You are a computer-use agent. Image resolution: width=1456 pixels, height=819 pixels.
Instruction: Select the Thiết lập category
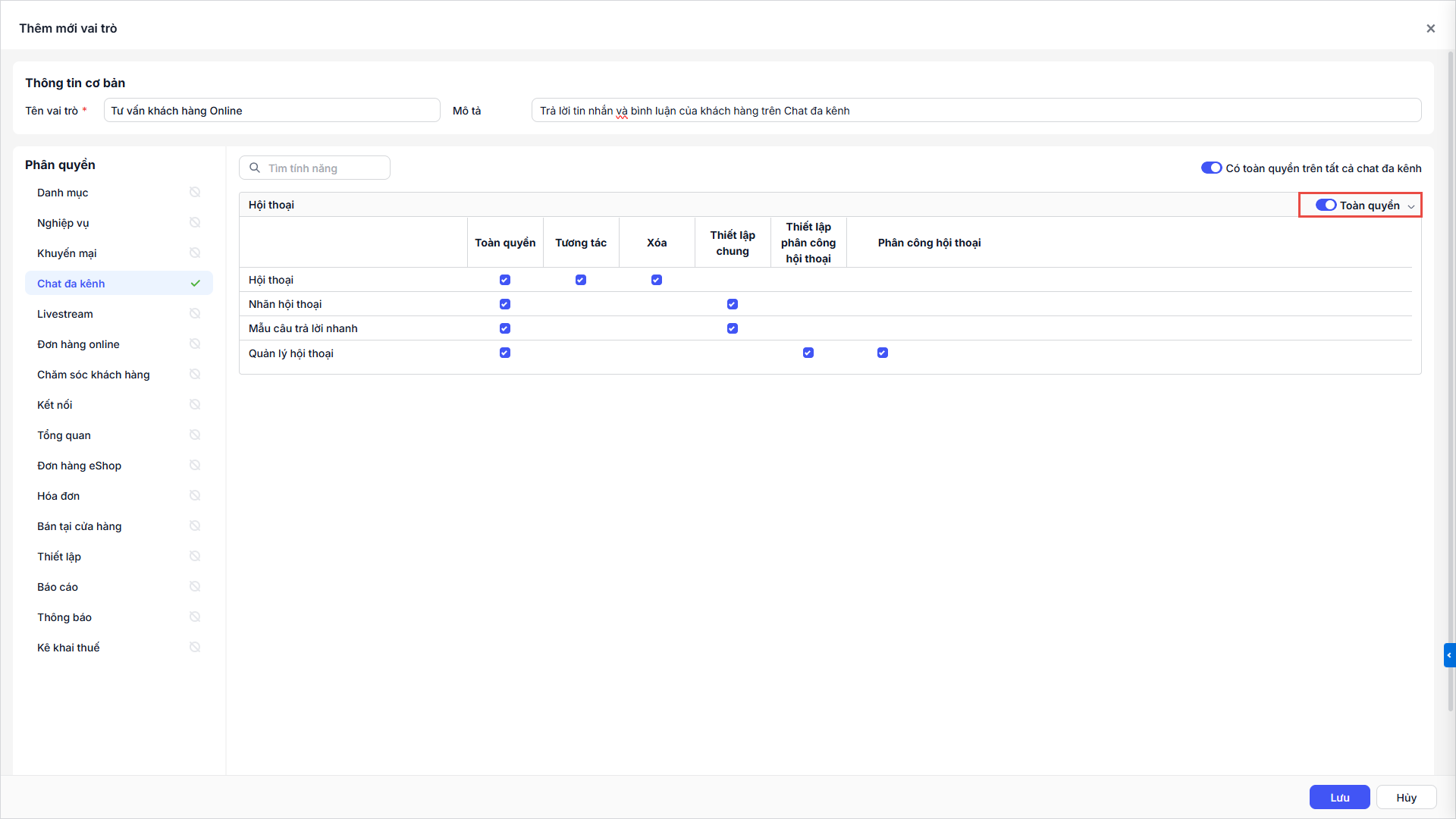119,557
